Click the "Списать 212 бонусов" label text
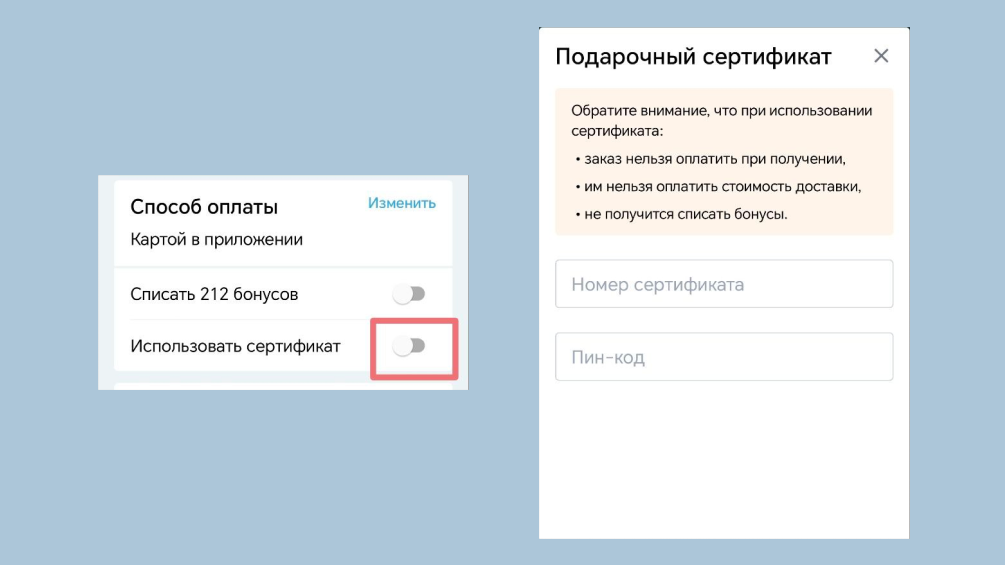Viewport: 1005px width, 565px height. point(214,295)
